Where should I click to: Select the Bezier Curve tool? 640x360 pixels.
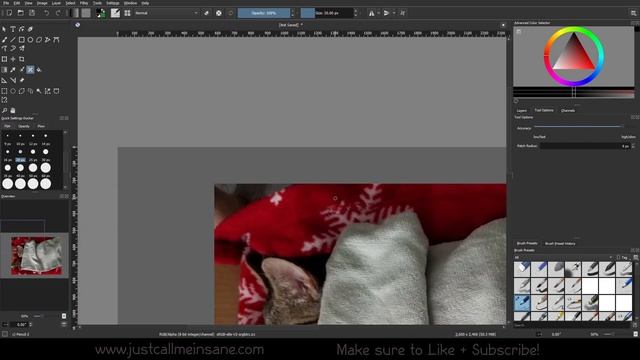tap(56, 40)
